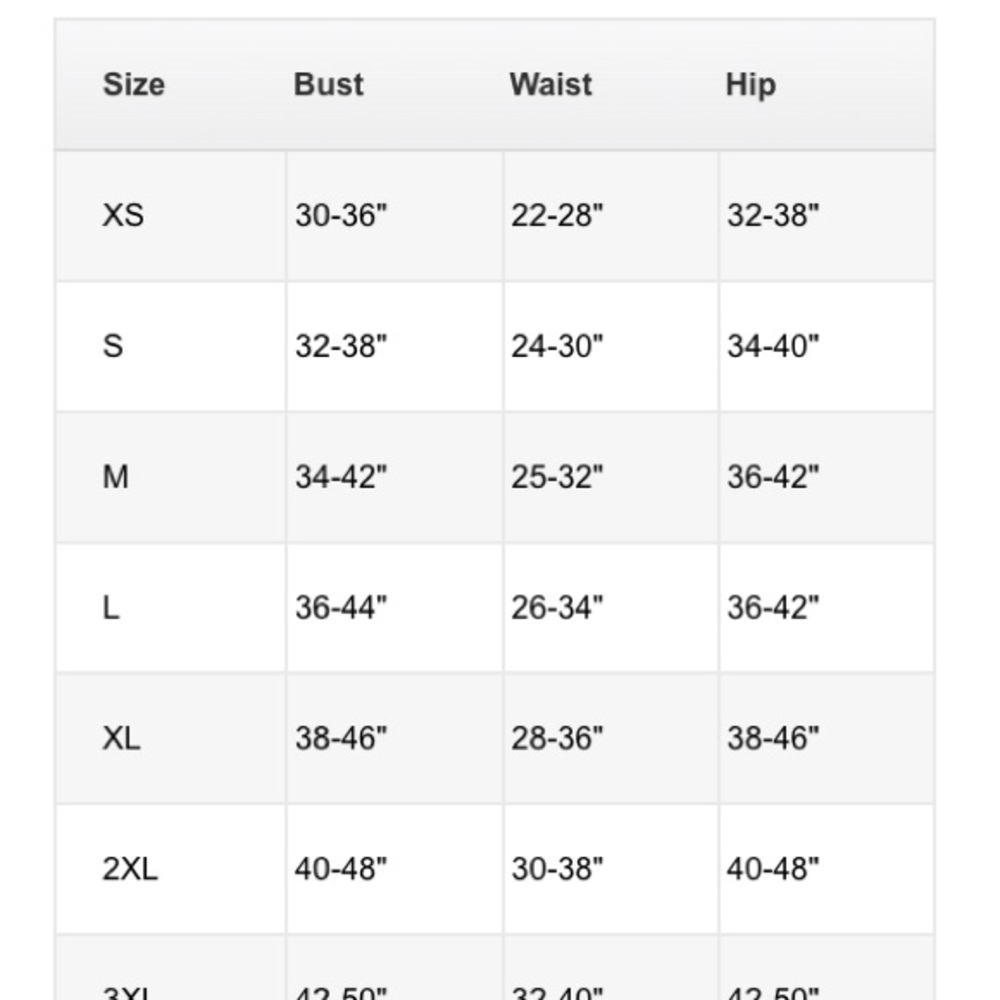This screenshot has width=1000, height=1000.
Task: Select the L size row label
Action: click(x=111, y=608)
